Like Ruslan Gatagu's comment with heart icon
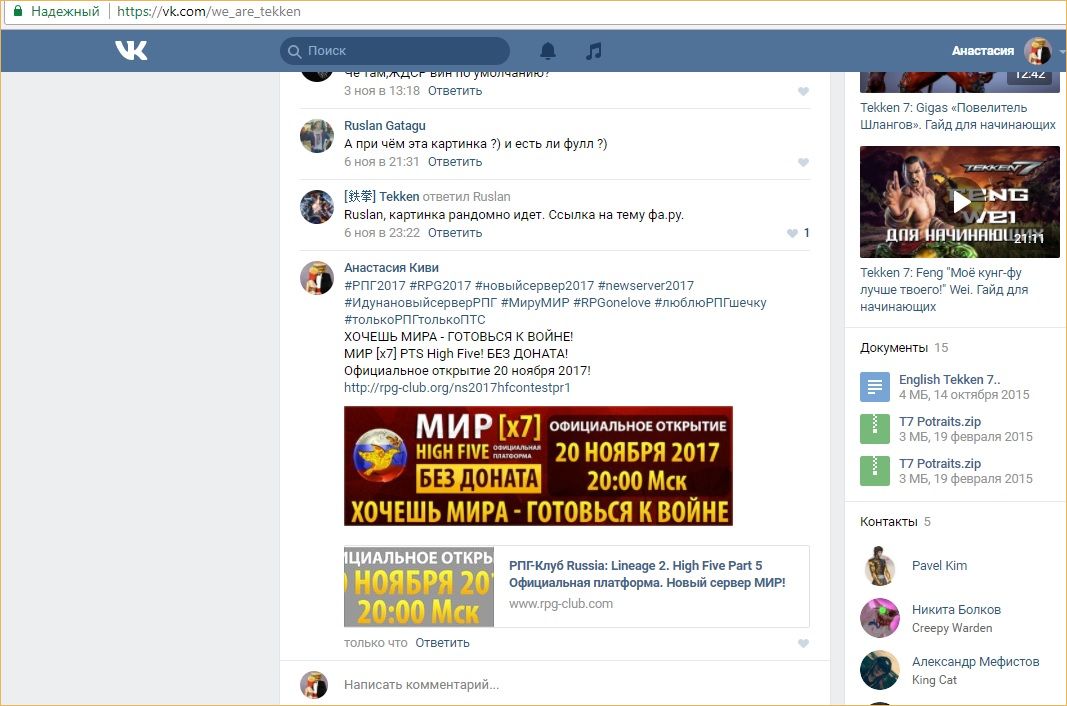The height and width of the screenshot is (706, 1067). pyautogui.click(x=803, y=162)
